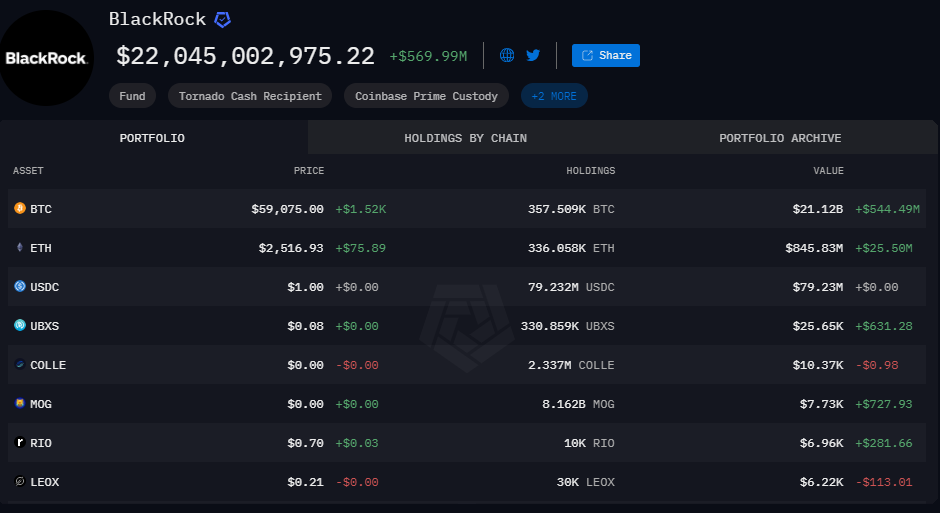The height and width of the screenshot is (513, 940).
Task: Click UBXS value $25.65K
Action: 818,326
